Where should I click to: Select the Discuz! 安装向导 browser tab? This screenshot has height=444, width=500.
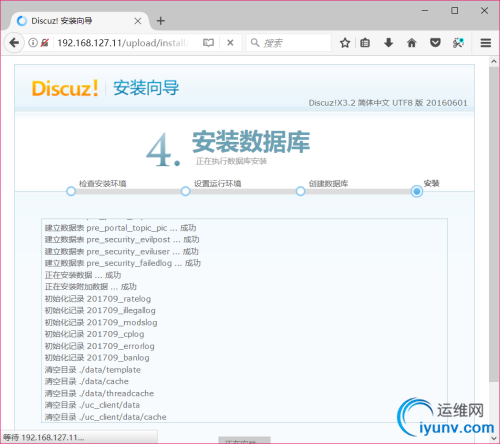click(x=79, y=21)
